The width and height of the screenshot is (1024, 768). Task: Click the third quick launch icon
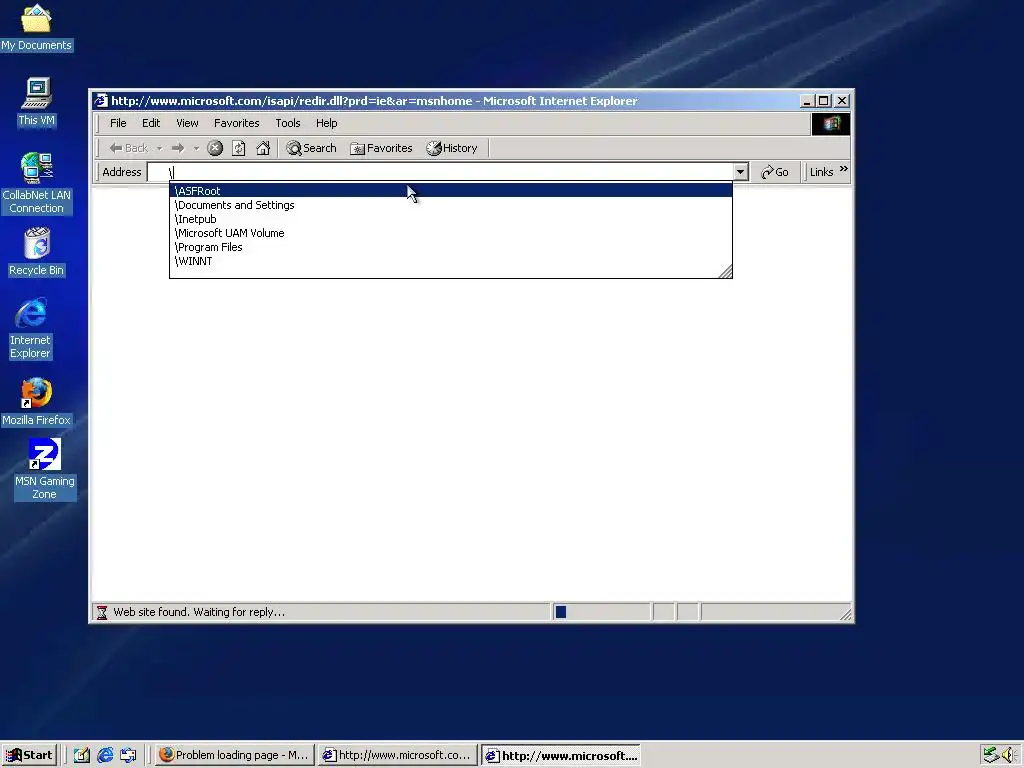(129, 755)
